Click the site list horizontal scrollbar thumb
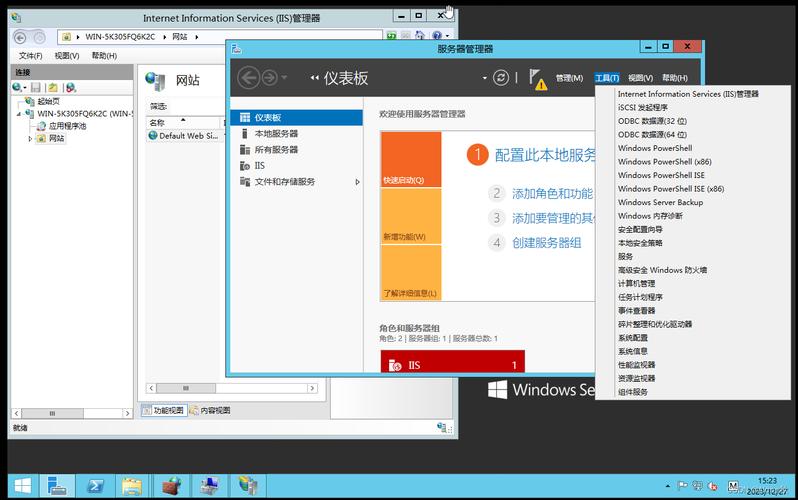798x500 pixels. point(186,388)
